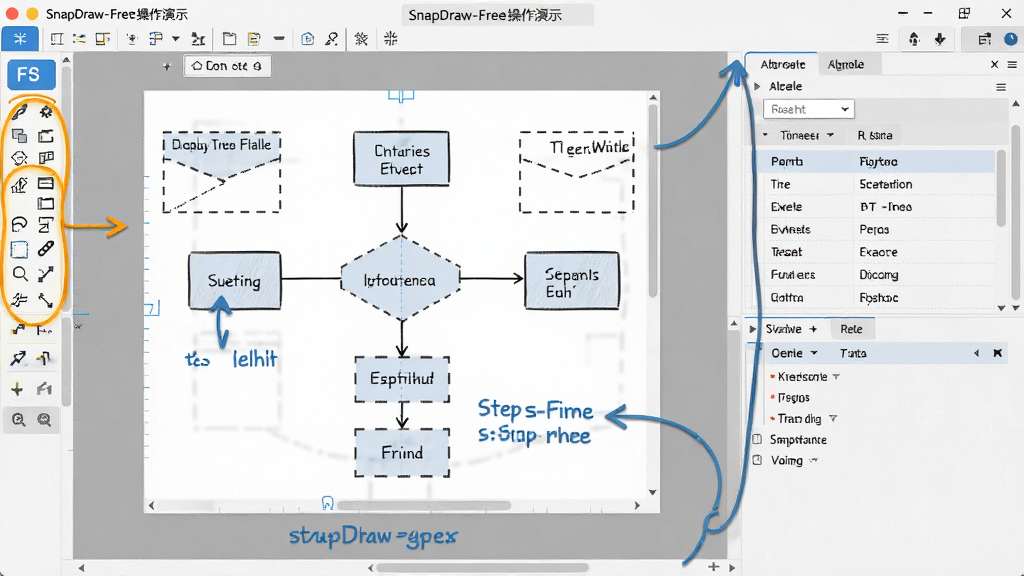Select the Exele property row
This screenshot has height=576, width=1024.
[874, 207]
